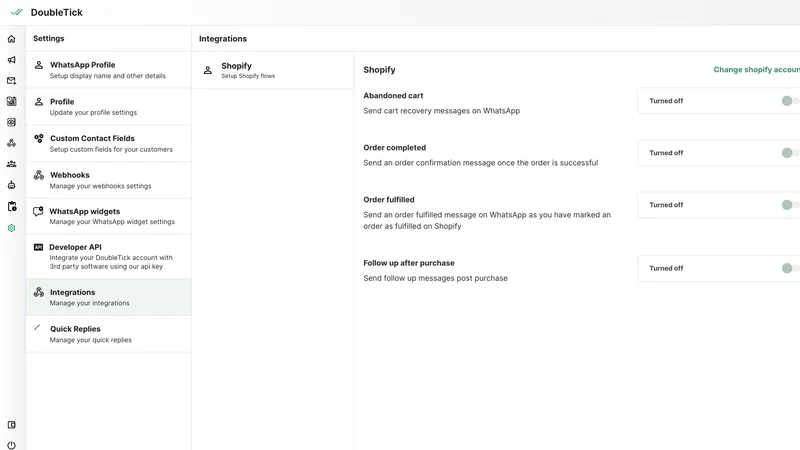Click the WhatsApp Profile person icon
Viewport: 800px width, 450px height.
(39, 65)
